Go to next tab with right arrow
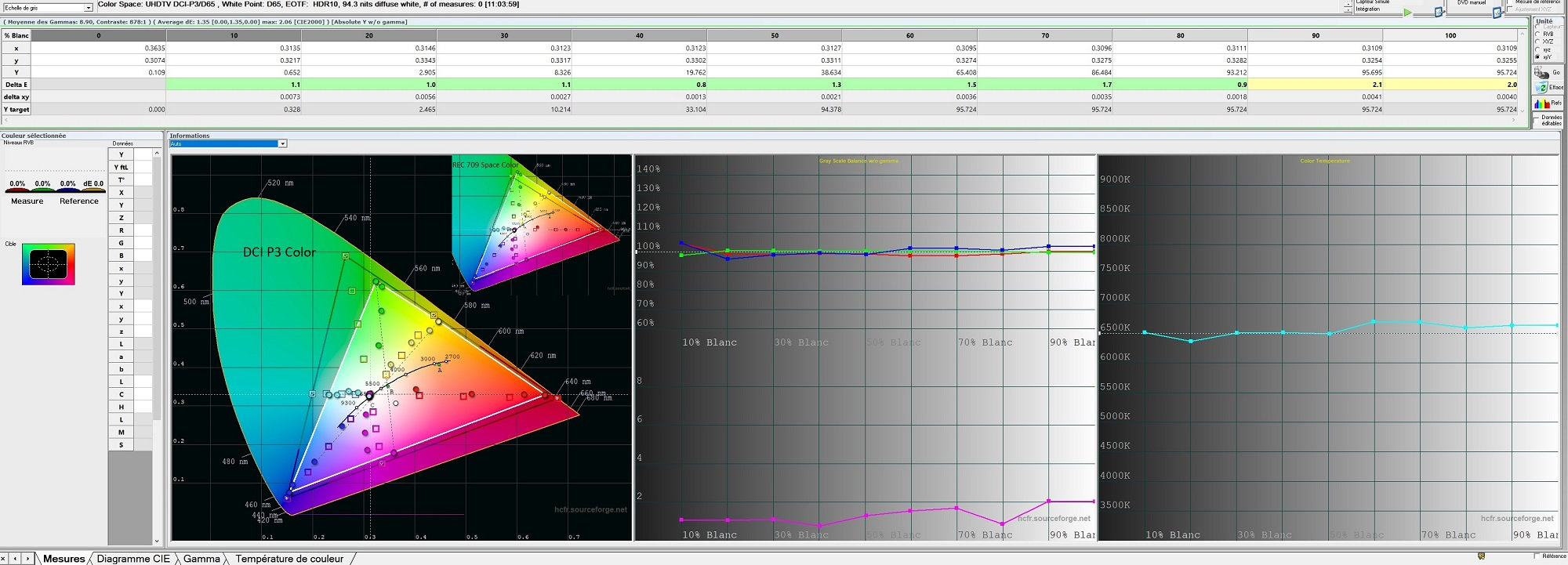The height and width of the screenshot is (565, 1568). [x=27, y=559]
